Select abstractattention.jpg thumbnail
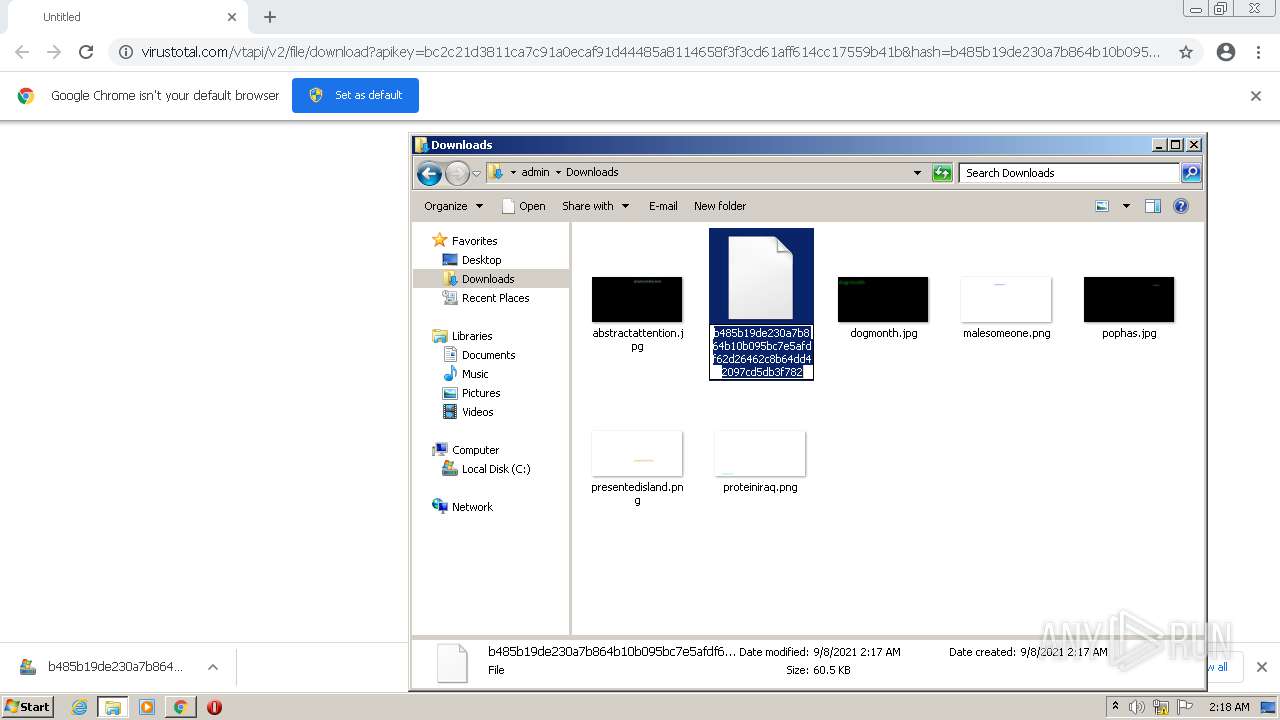1280x720 pixels. pos(637,300)
